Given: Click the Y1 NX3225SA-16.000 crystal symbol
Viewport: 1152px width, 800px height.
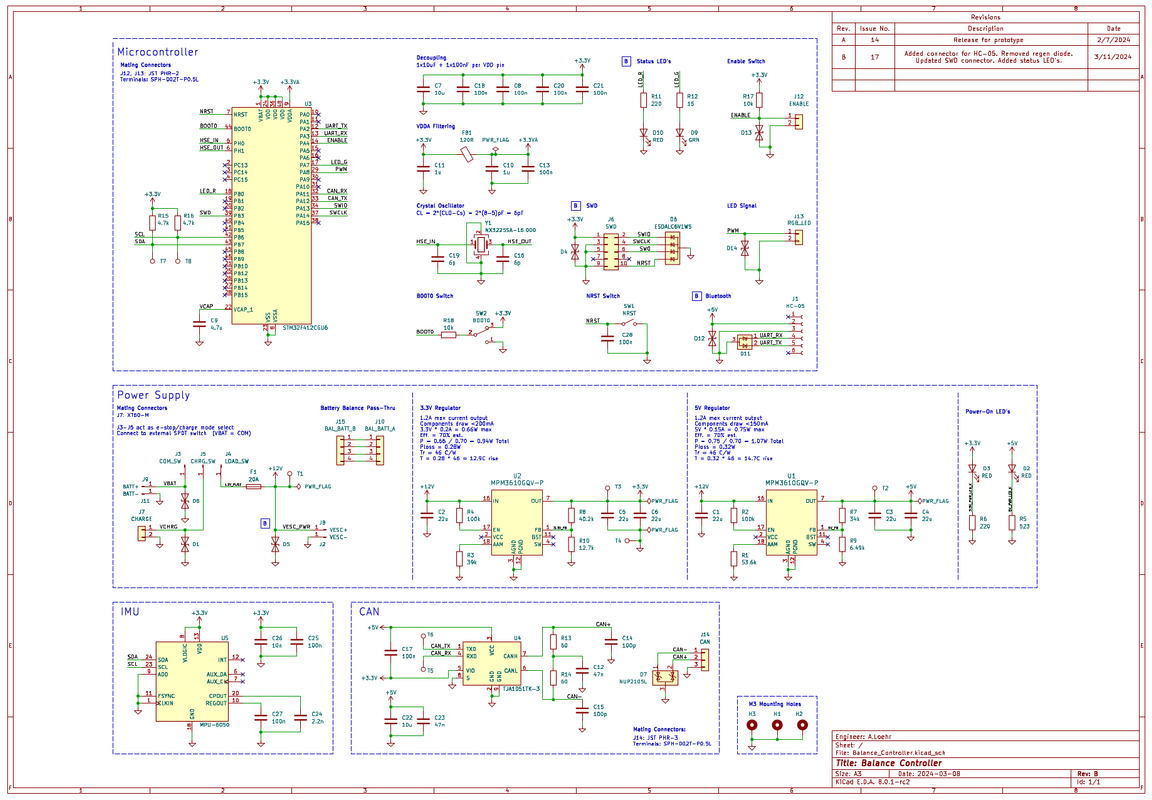Looking at the screenshot, I should 480,245.
